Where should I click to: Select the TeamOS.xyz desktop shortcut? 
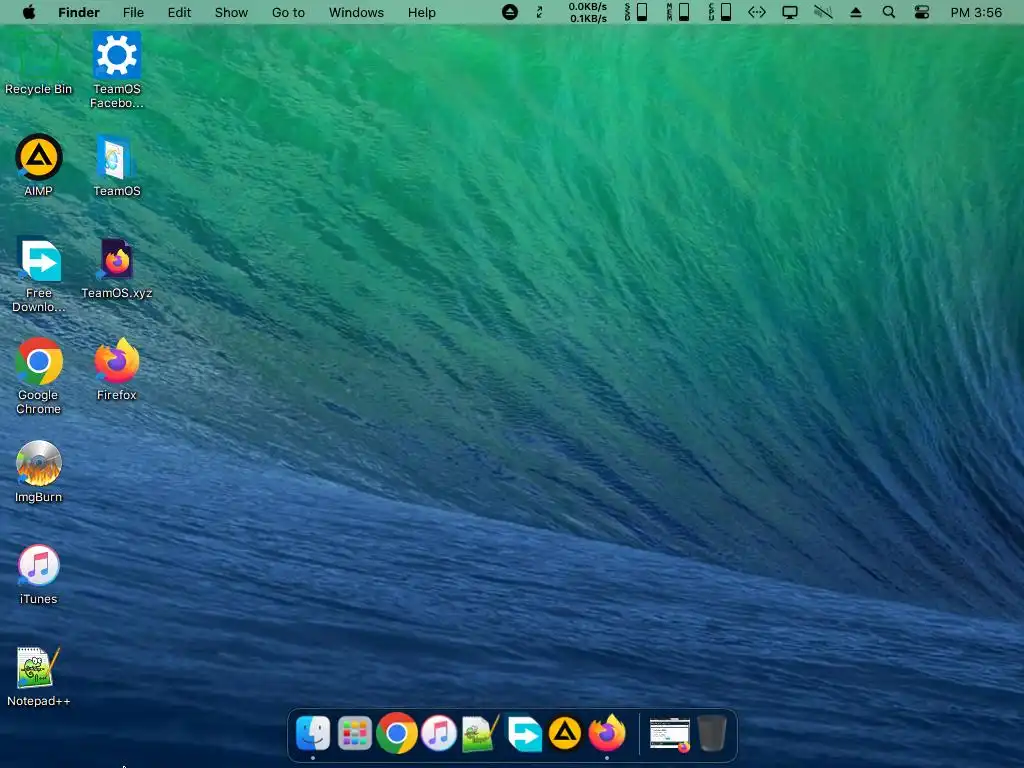click(x=117, y=268)
